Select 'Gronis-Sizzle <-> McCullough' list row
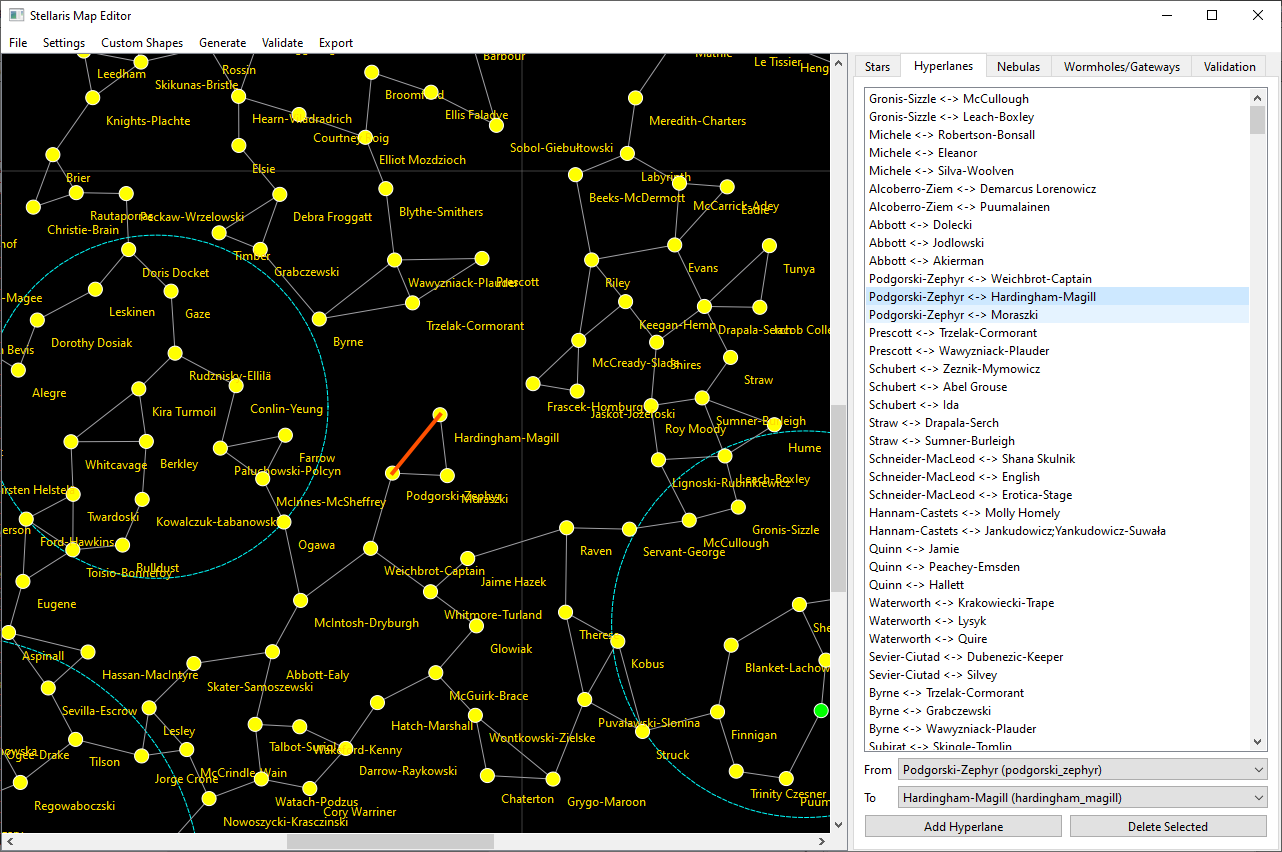1282x852 pixels. (x=1057, y=98)
